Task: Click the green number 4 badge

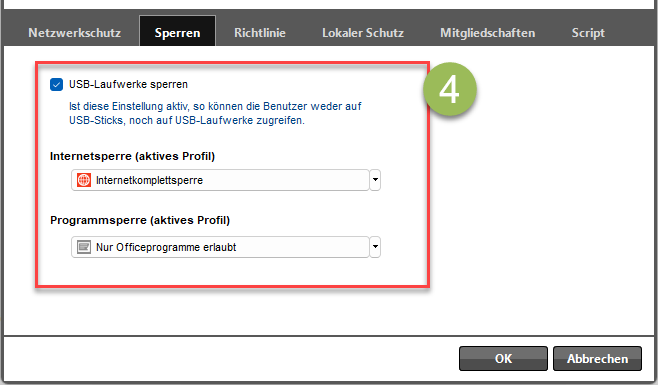Action: tap(449, 89)
